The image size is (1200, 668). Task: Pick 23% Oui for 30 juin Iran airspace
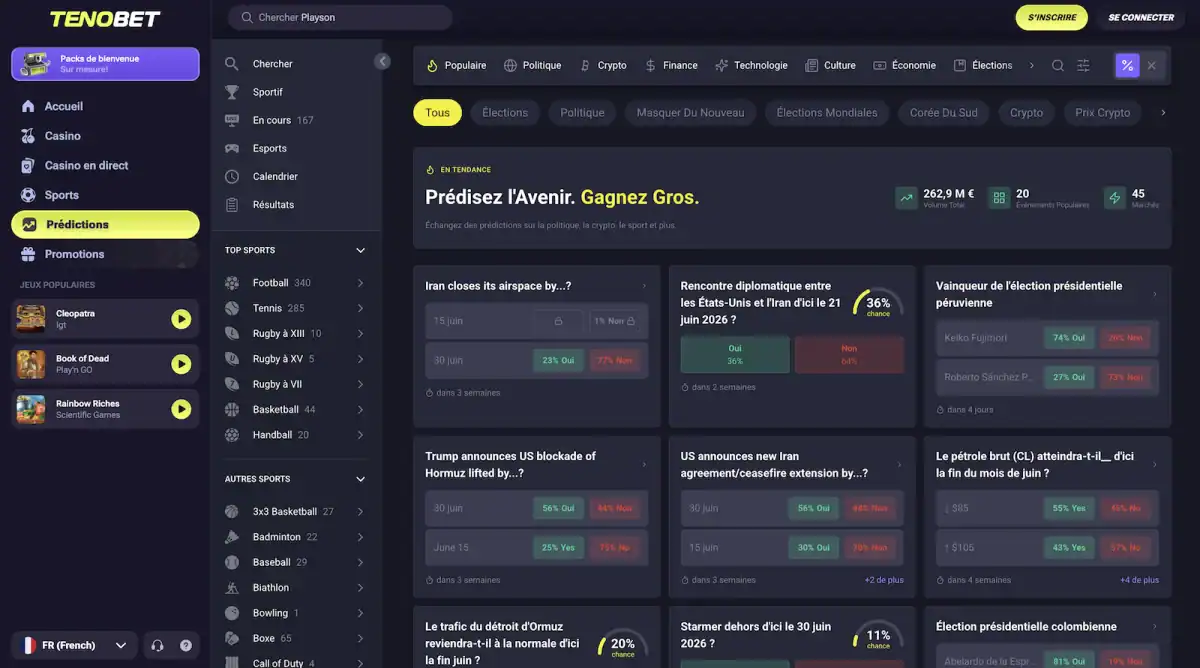pos(559,360)
